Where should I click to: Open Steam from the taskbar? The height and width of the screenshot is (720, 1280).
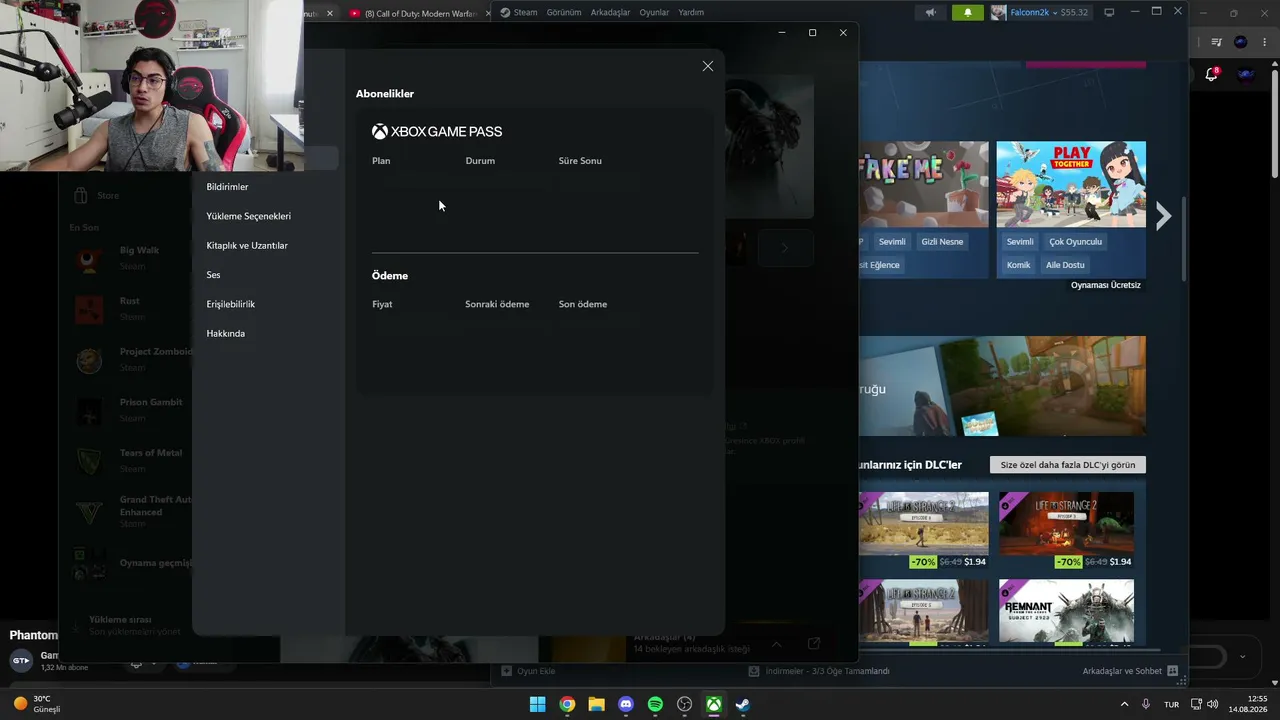(x=743, y=704)
